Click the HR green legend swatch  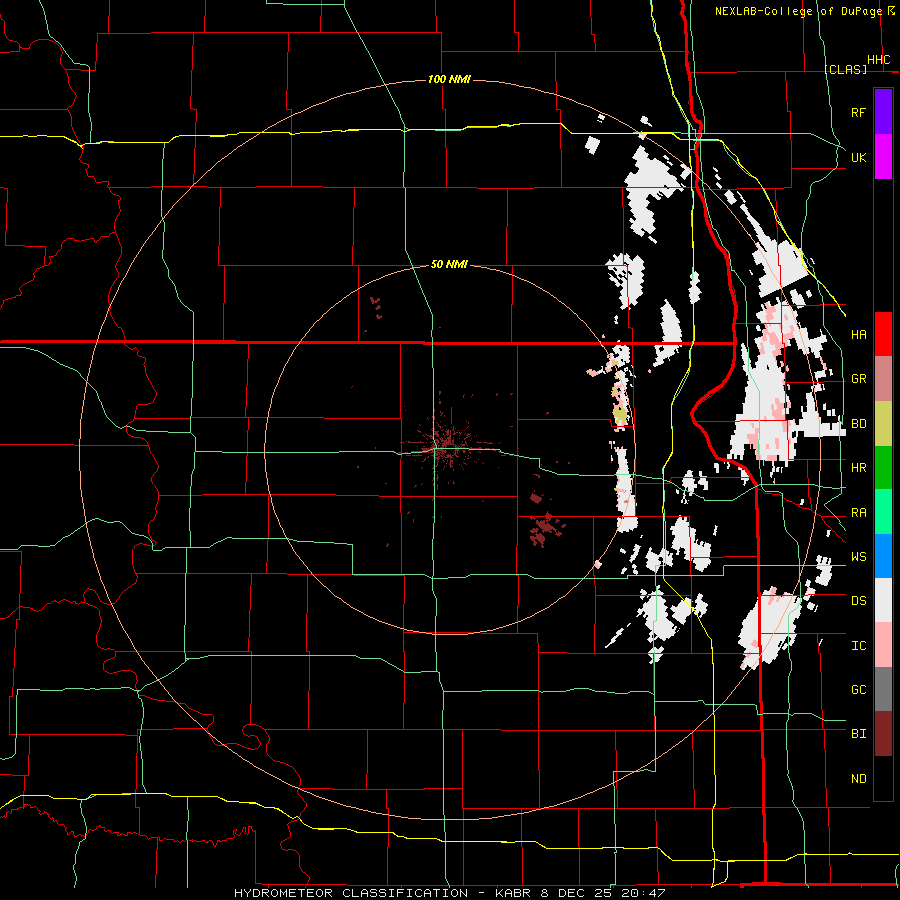point(883,467)
